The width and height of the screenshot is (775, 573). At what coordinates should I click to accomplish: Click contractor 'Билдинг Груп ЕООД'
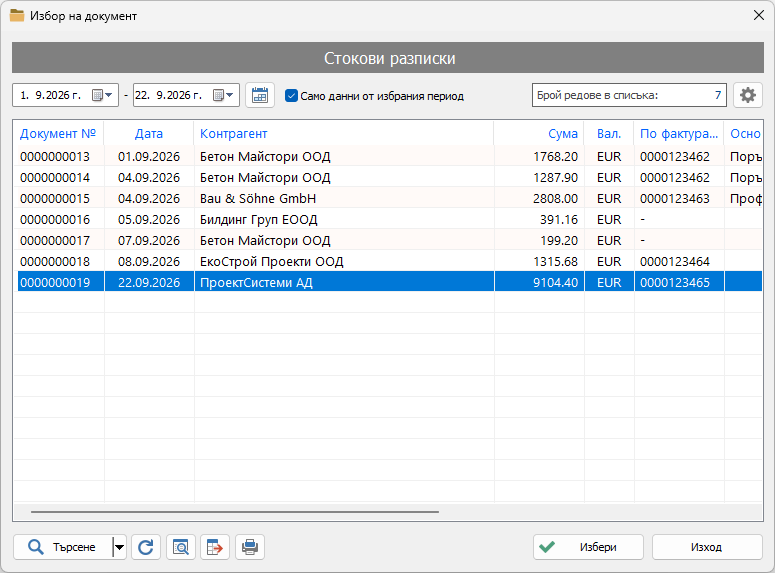coord(258,220)
